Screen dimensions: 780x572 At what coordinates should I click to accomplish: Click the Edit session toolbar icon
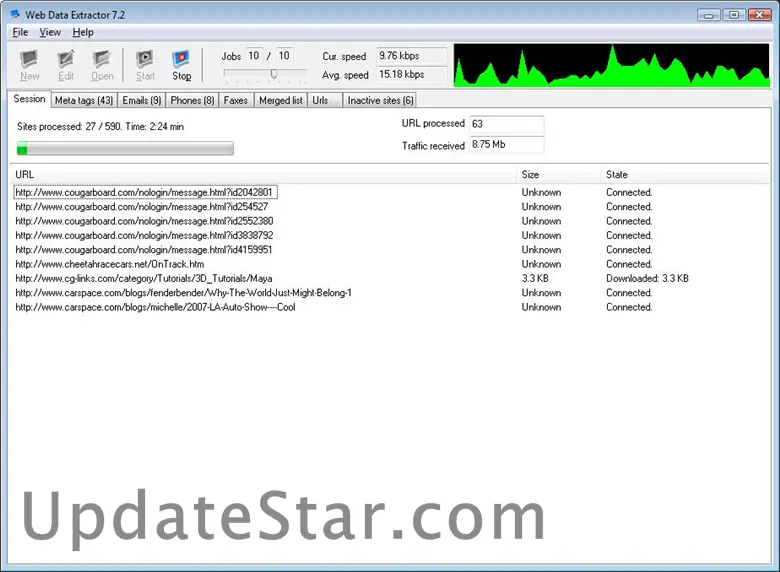coord(66,65)
